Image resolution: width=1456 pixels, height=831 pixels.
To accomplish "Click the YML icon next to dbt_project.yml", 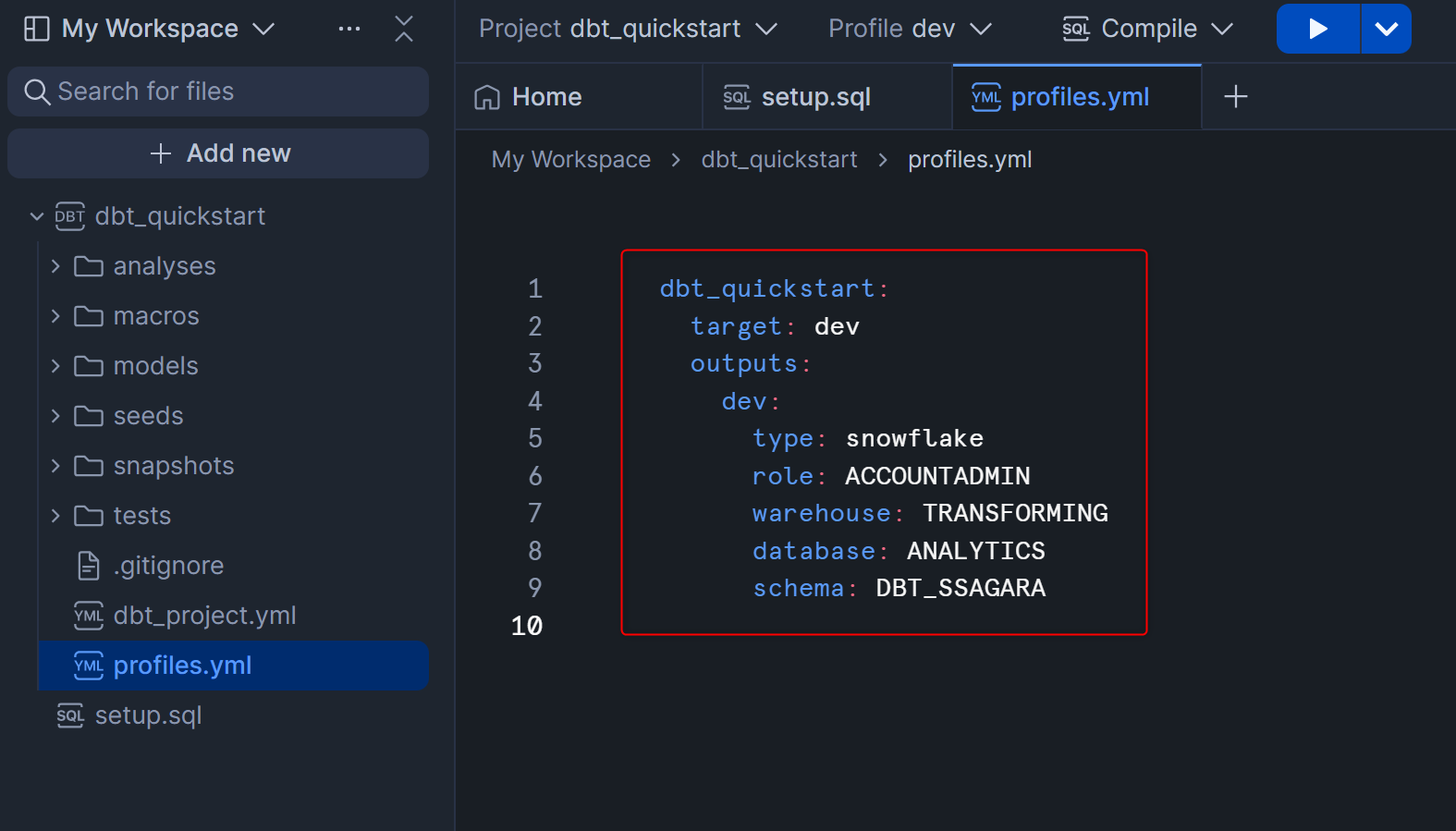I will pos(89,616).
